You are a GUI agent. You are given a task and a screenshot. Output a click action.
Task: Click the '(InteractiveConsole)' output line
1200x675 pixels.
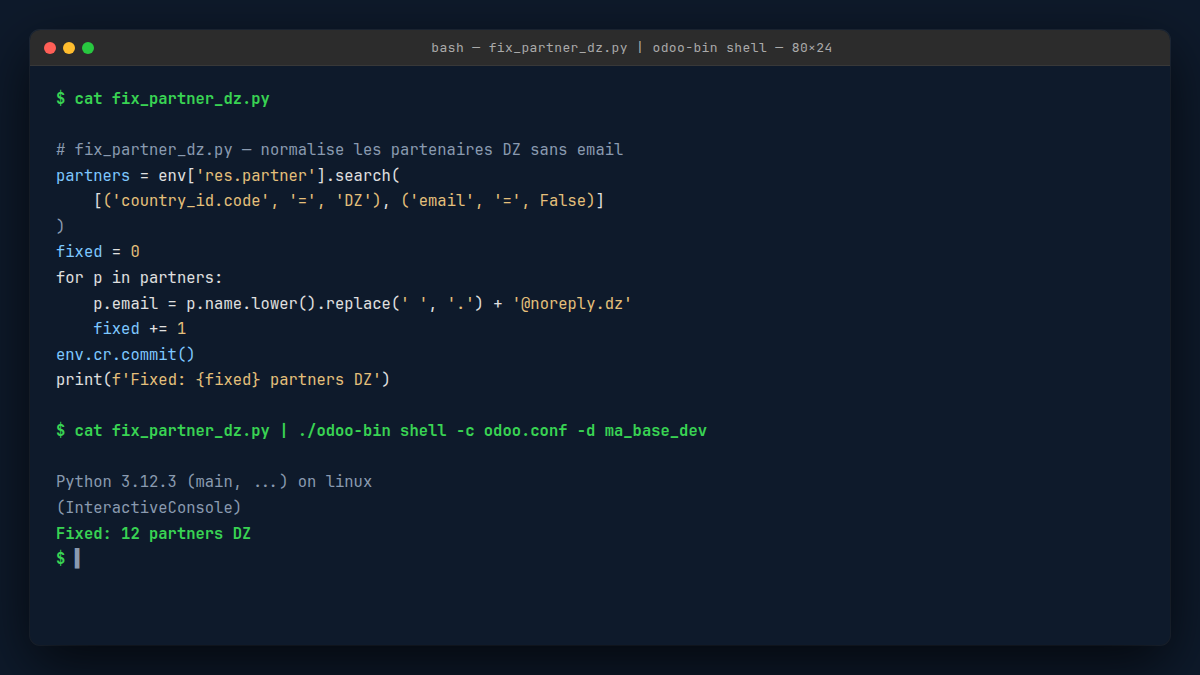pos(149,508)
